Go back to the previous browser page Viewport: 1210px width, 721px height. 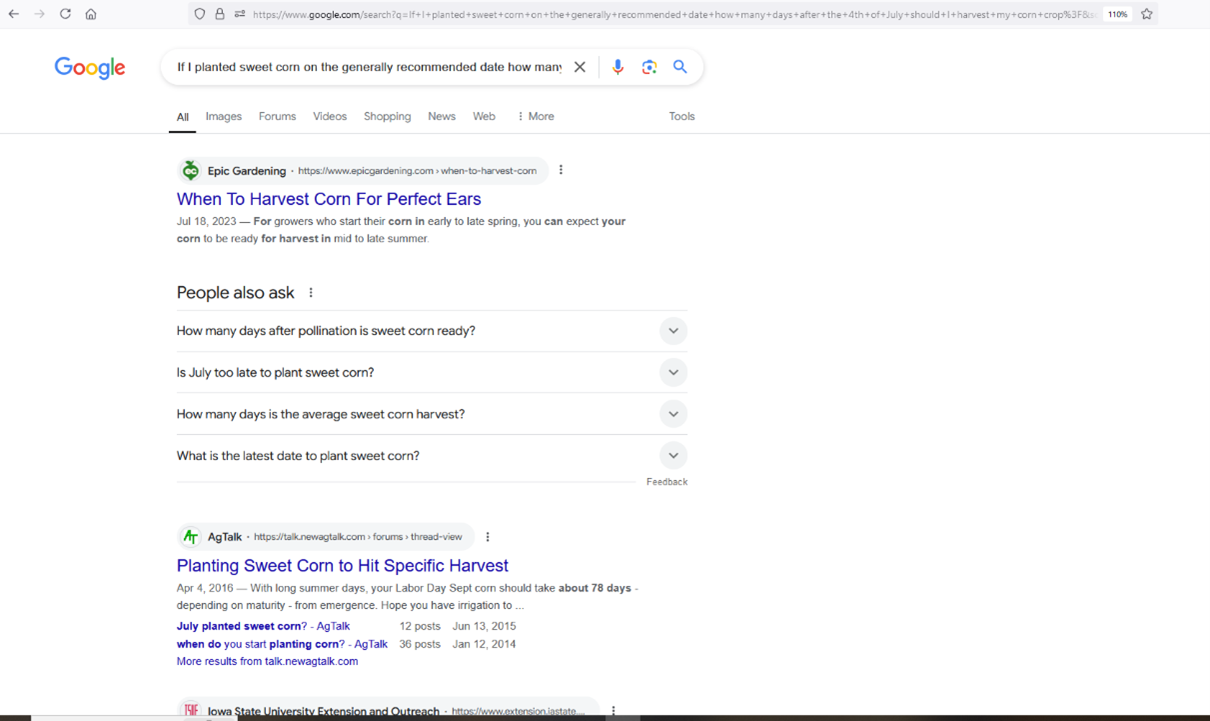[x=14, y=14]
